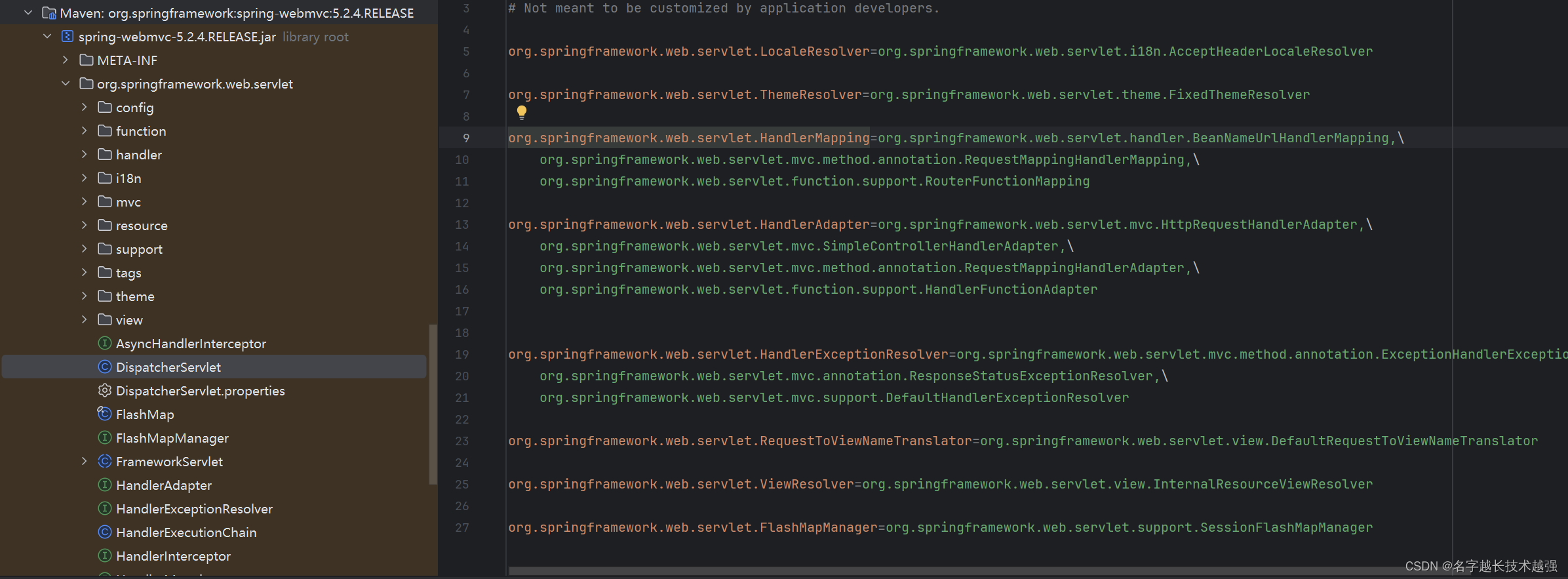The height and width of the screenshot is (579, 1568).
Task: Expand the FrameworkServlet class node
Action: pyautogui.click(x=85, y=462)
